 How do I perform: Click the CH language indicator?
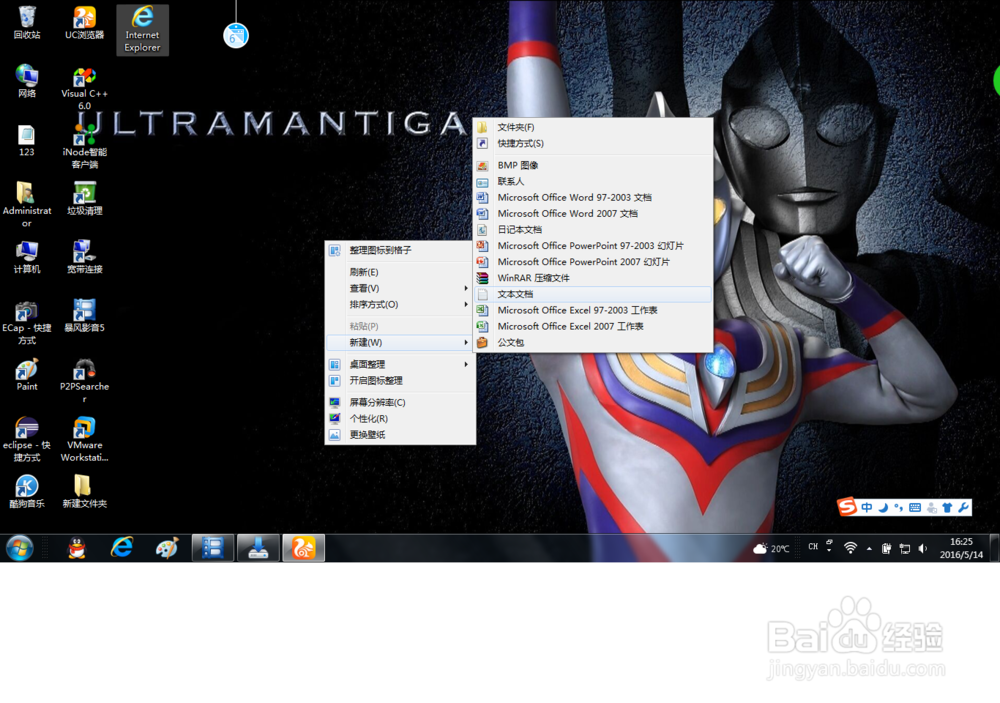coord(813,547)
